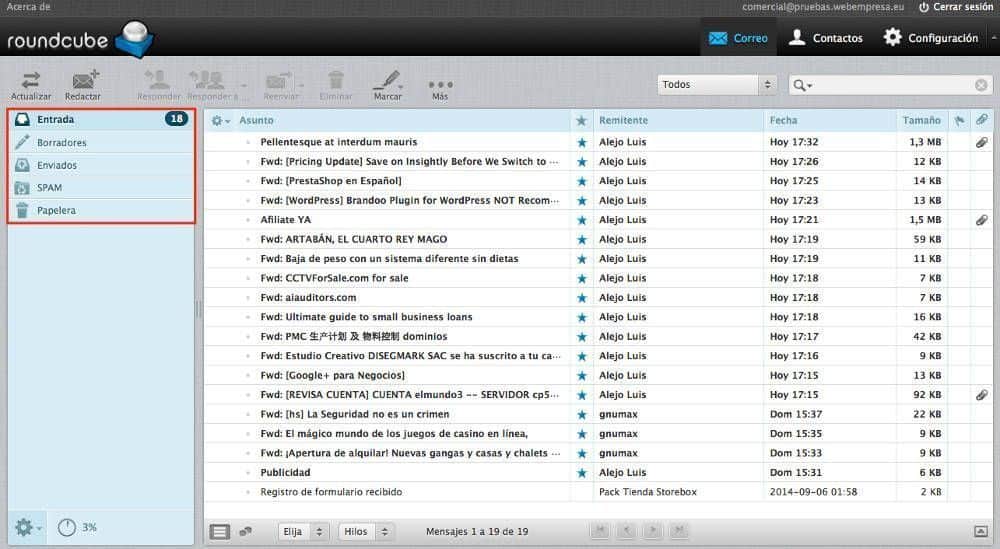Open the Enviados sent folder
The width and height of the screenshot is (1000, 549).
(x=101, y=165)
